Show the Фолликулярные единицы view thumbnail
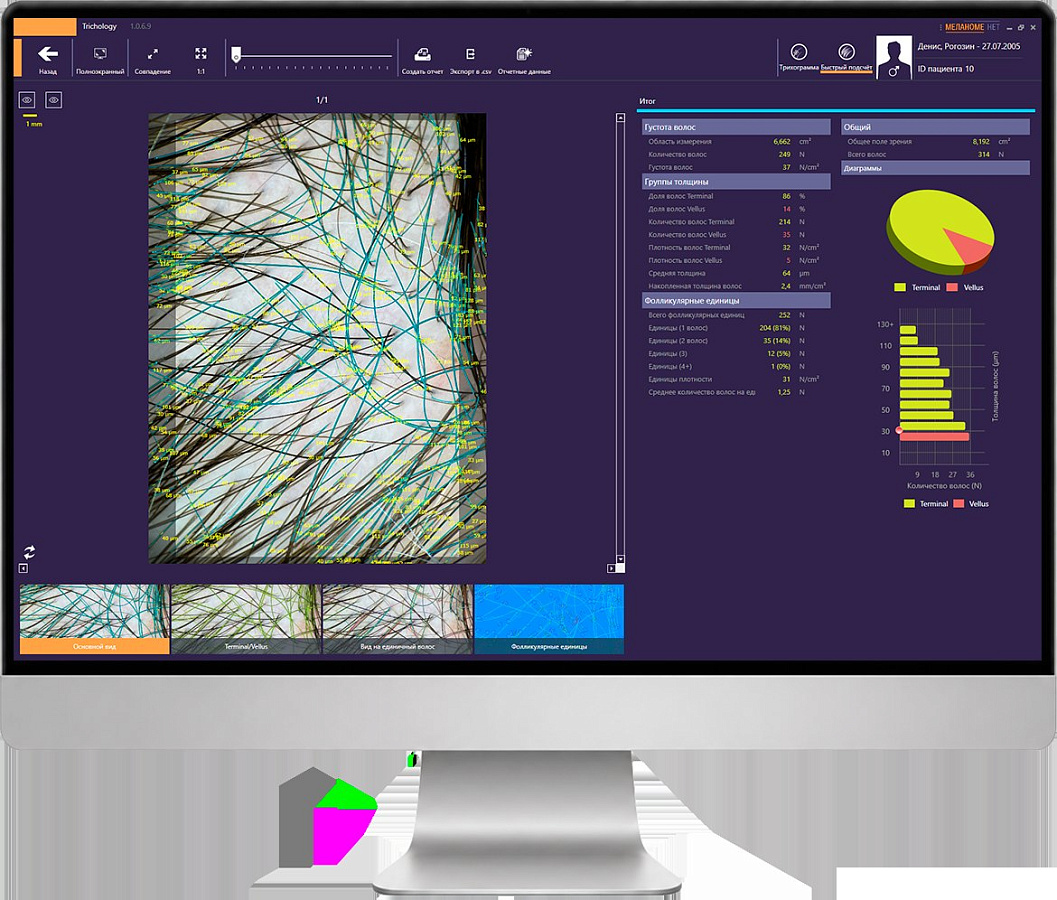The height and width of the screenshot is (900, 1057). [x=549, y=619]
